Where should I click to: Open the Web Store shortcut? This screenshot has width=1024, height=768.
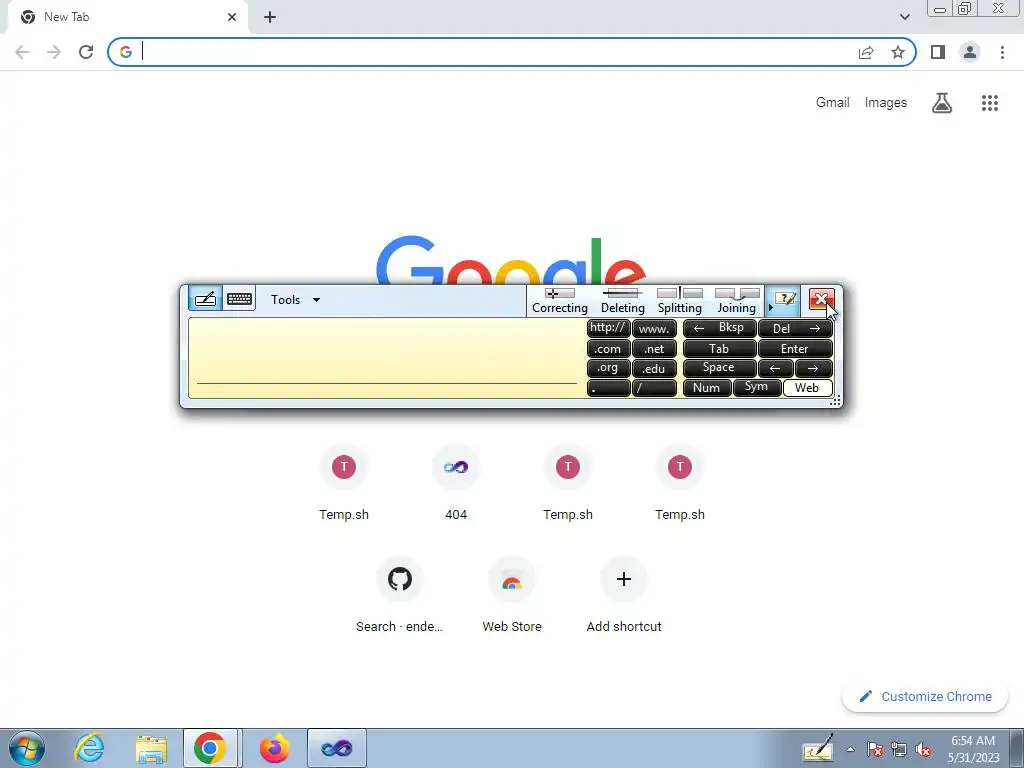pyautogui.click(x=512, y=596)
